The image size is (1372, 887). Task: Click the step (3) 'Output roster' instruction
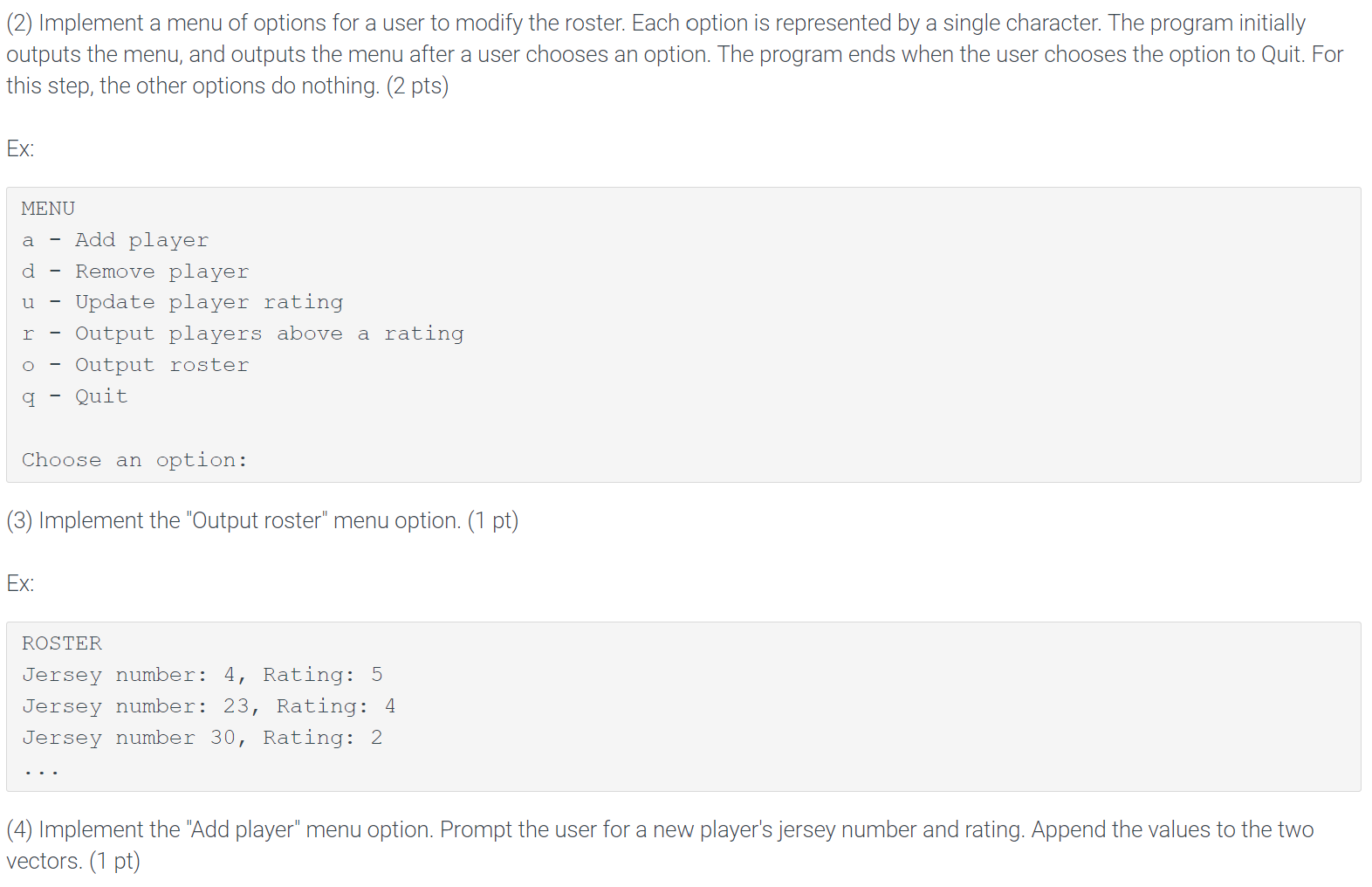[x=262, y=520]
